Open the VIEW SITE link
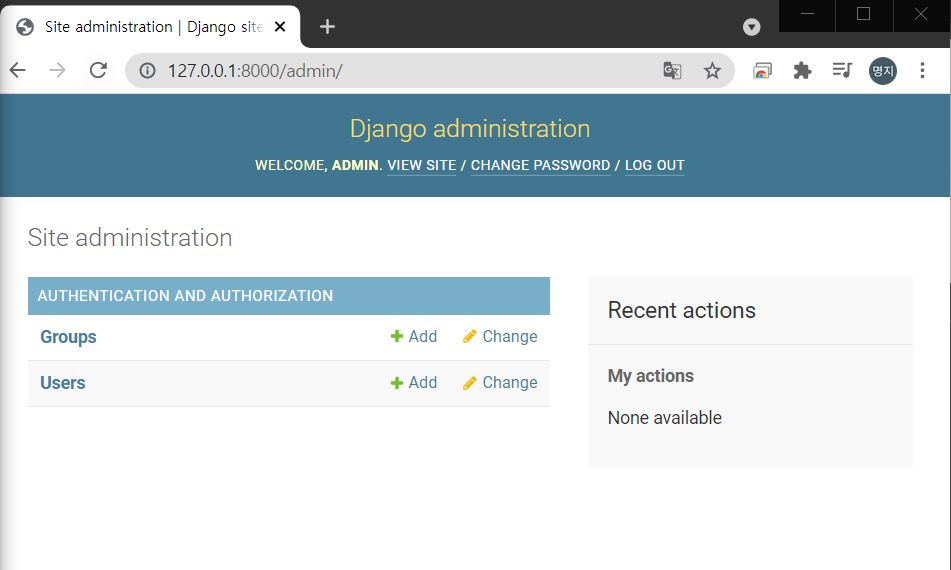This screenshot has height=570, width=951. [422, 166]
